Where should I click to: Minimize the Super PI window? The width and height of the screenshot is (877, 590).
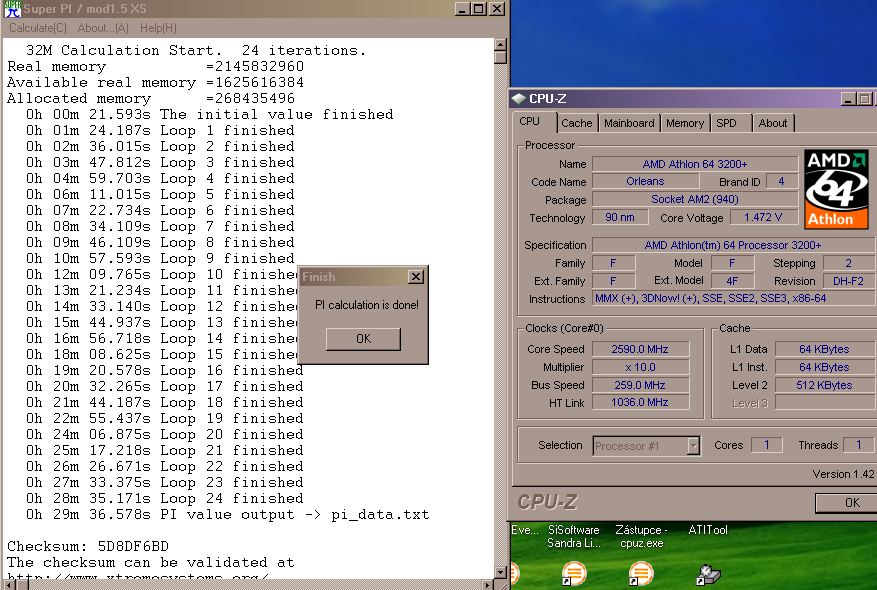point(462,9)
